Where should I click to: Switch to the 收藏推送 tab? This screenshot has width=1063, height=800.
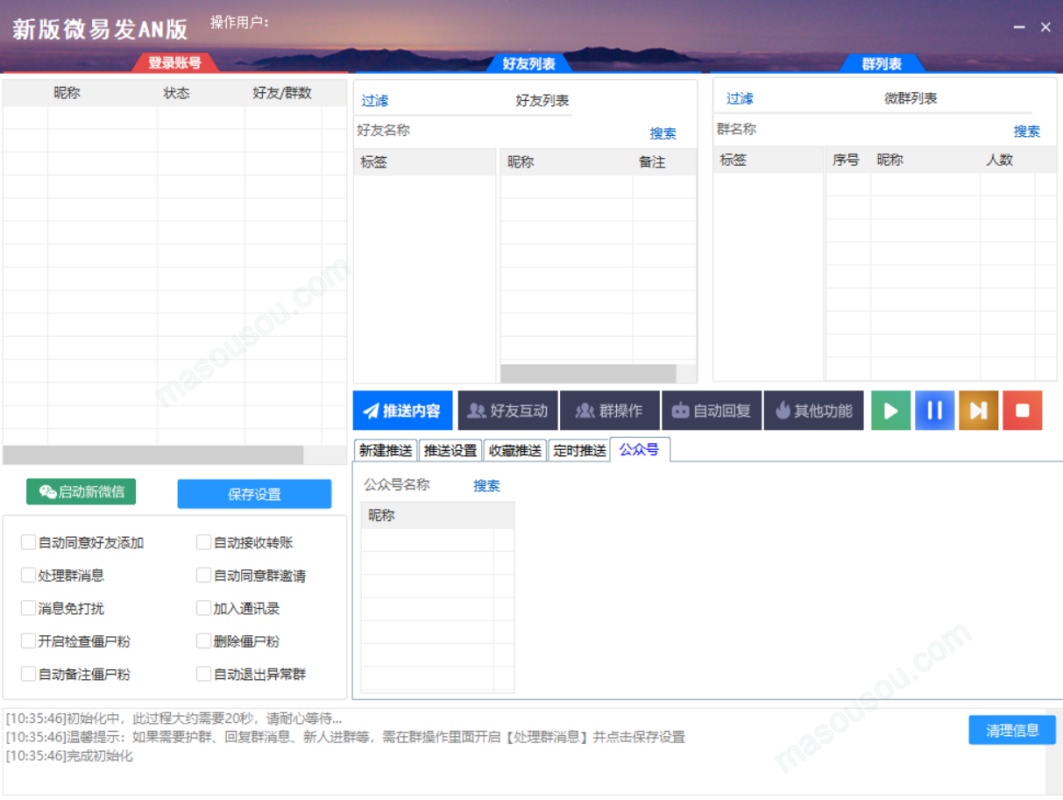tap(515, 450)
